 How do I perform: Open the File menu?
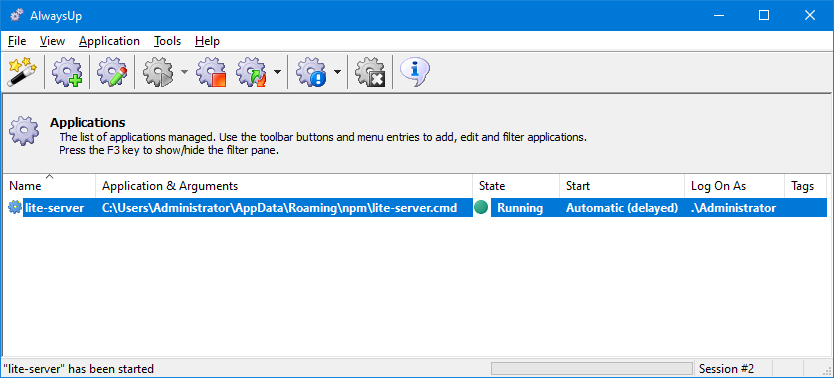pos(17,41)
